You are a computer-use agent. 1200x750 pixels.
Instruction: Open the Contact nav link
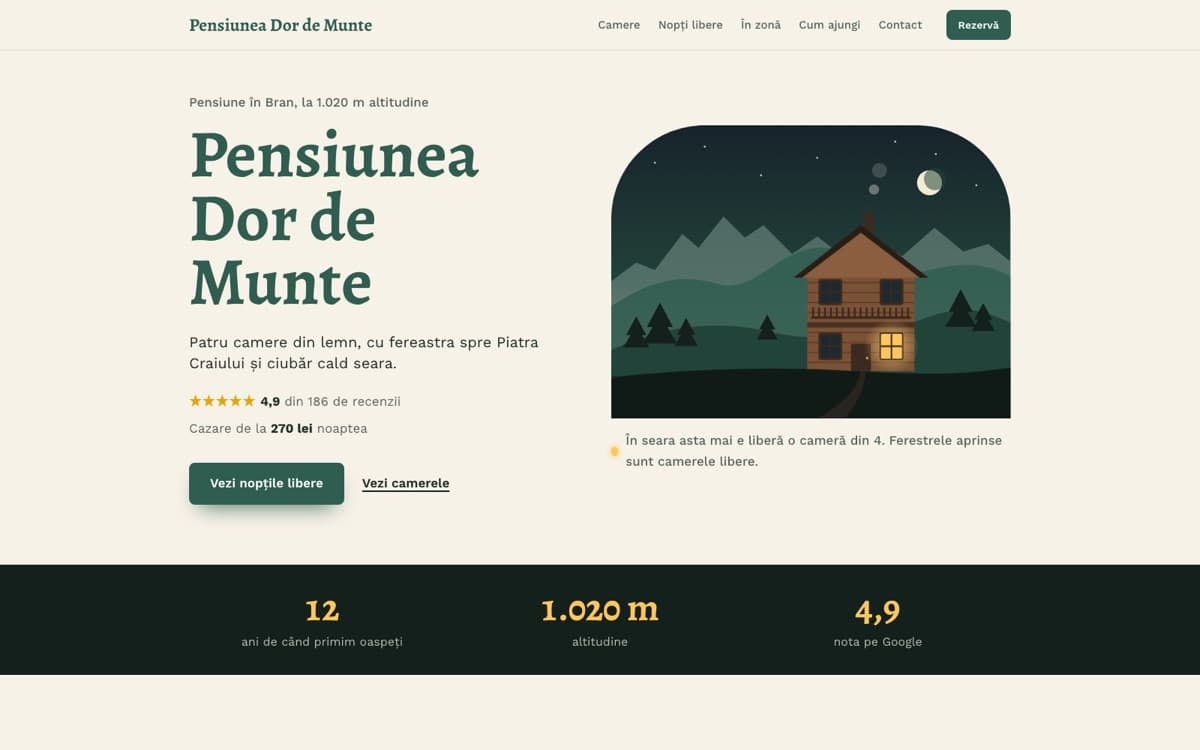(x=900, y=25)
